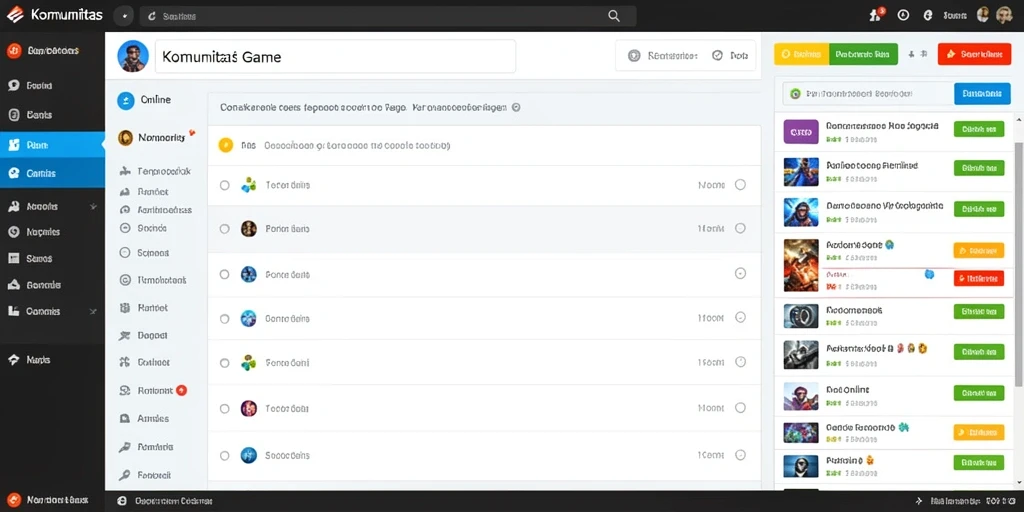Open the purple tile thumbnail in game list
The width and height of the screenshot is (1024, 512).
pyautogui.click(x=801, y=131)
